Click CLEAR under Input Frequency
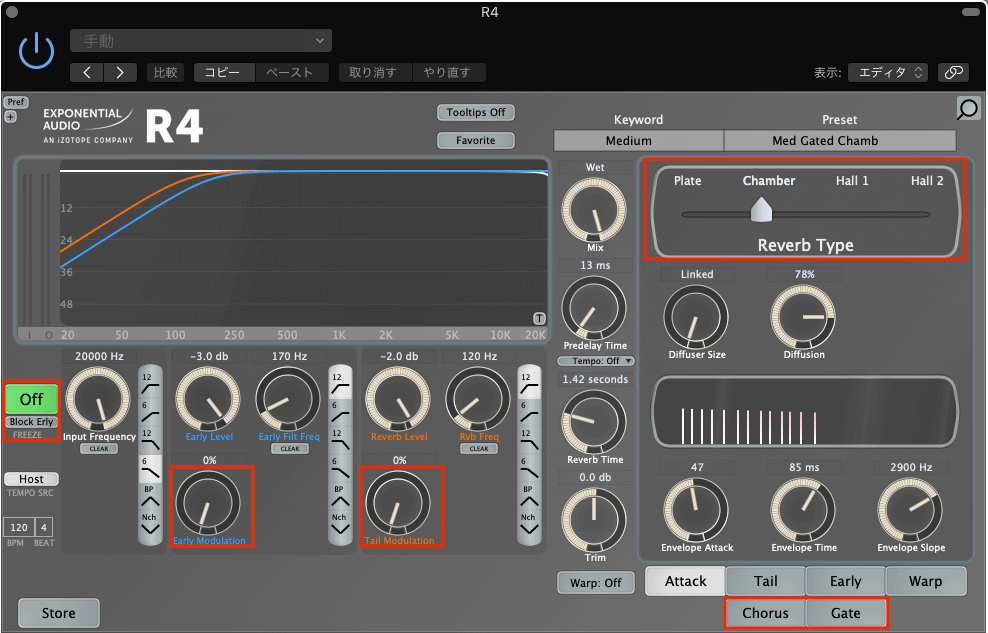The width and height of the screenshot is (988, 633). click(99, 448)
